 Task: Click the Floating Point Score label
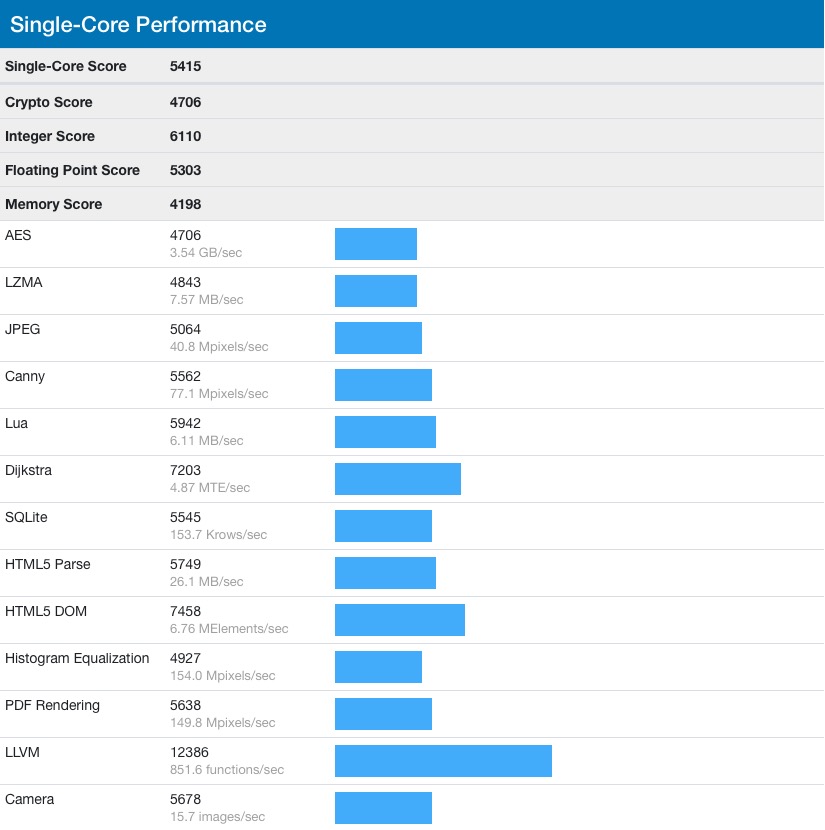coord(72,170)
